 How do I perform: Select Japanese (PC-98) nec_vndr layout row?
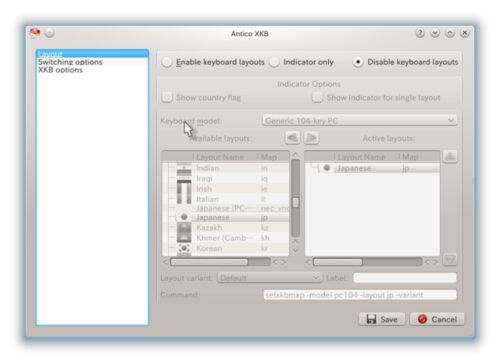[226, 209]
